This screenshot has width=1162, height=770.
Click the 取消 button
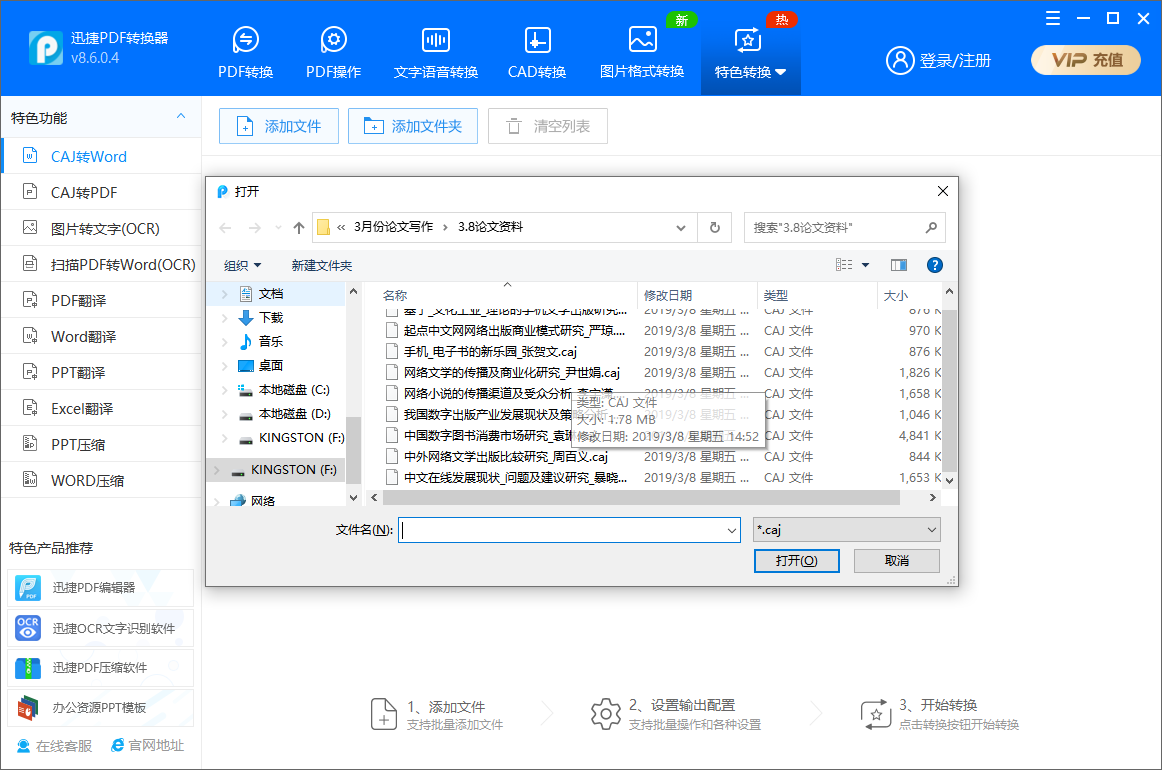point(897,561)
